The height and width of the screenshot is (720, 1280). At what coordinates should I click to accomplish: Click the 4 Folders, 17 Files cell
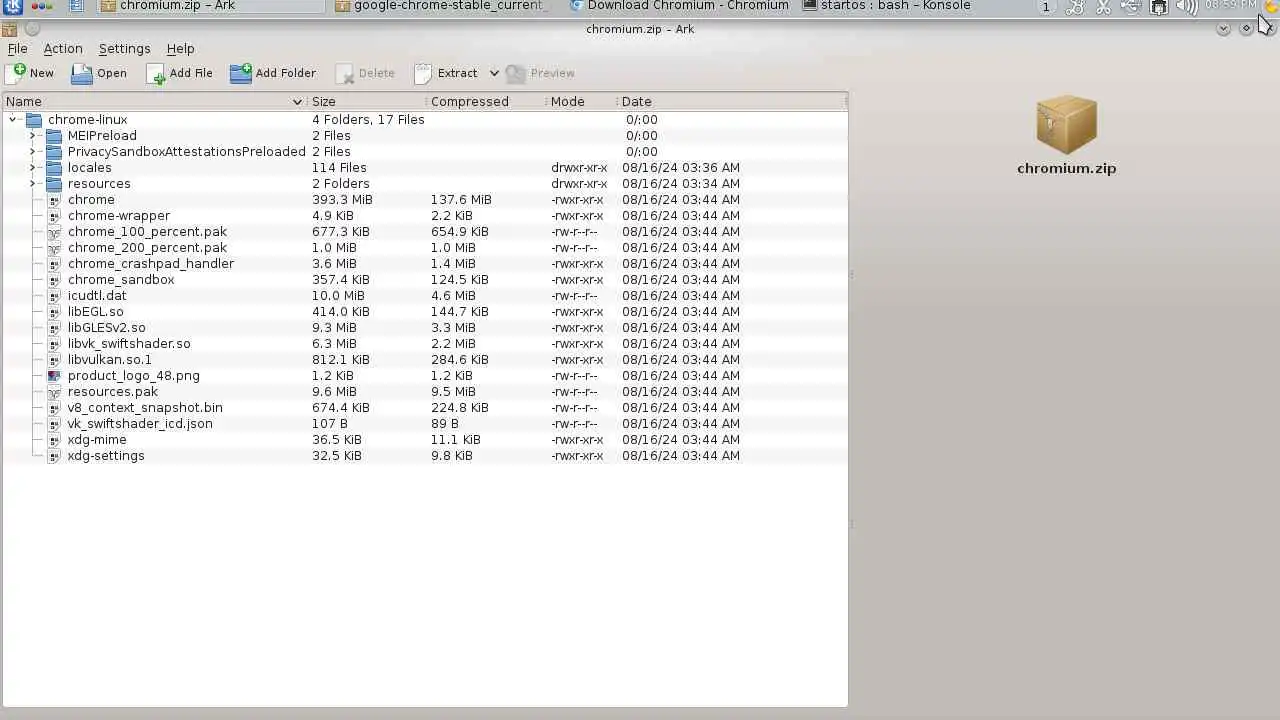(x=368, y=120)
